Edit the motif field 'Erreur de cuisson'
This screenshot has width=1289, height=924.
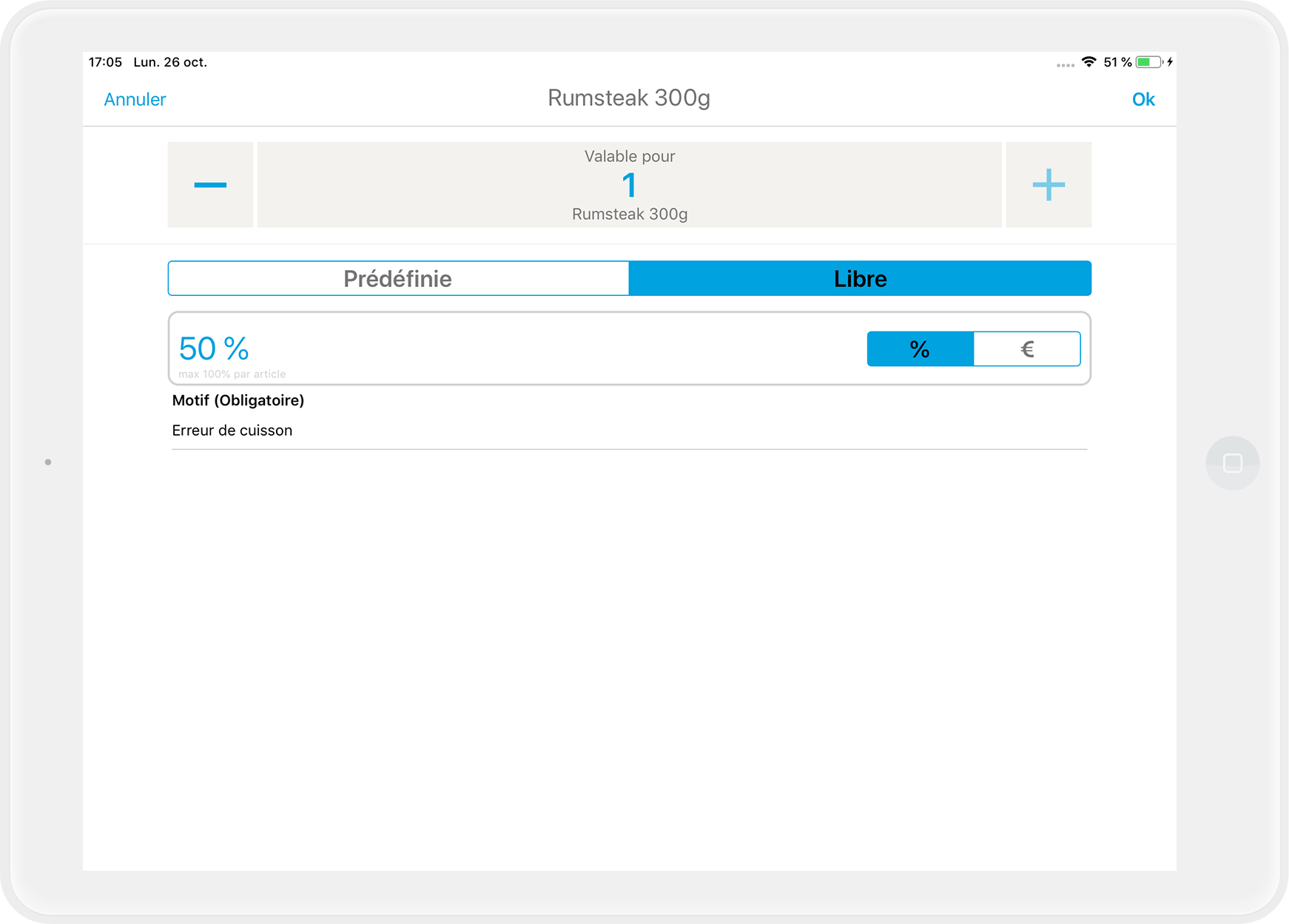tap(630, 431)
